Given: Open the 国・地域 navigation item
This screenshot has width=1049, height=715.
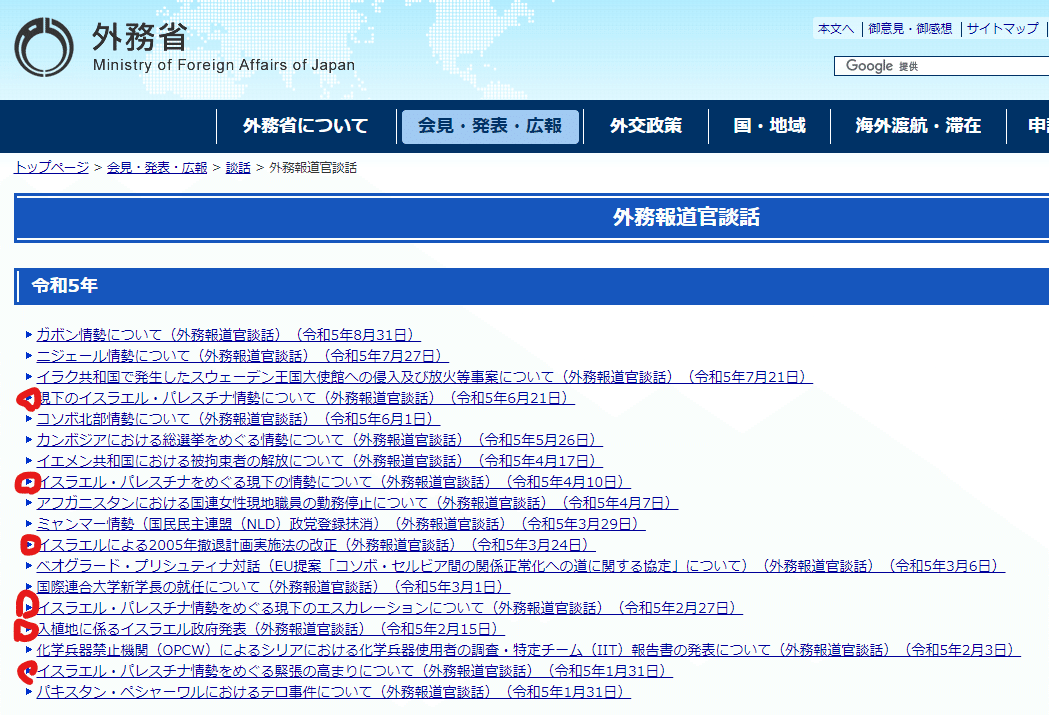Looking at the screenshot, I should coord(769,126).
